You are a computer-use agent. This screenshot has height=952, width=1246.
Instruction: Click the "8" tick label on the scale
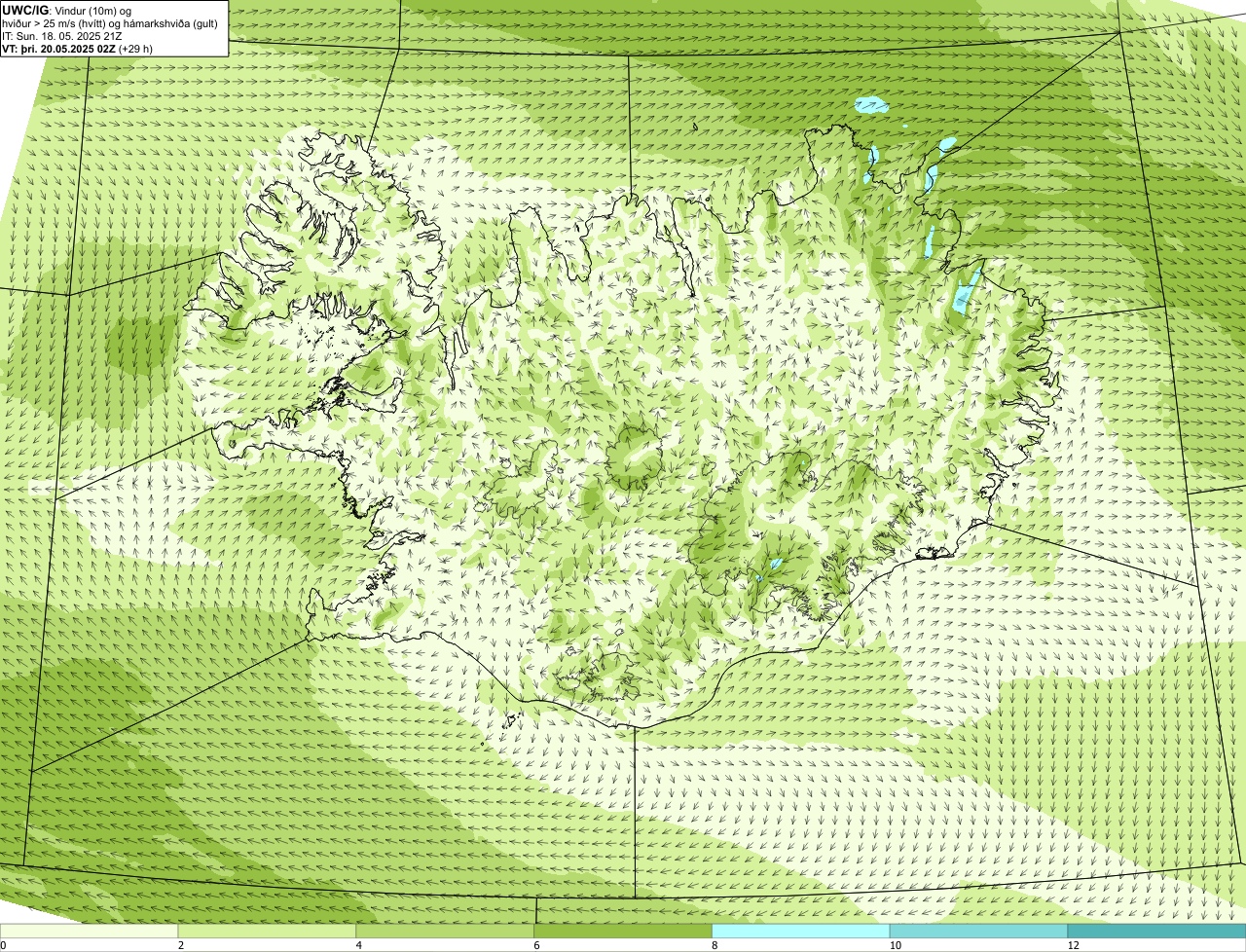point(715,945)
